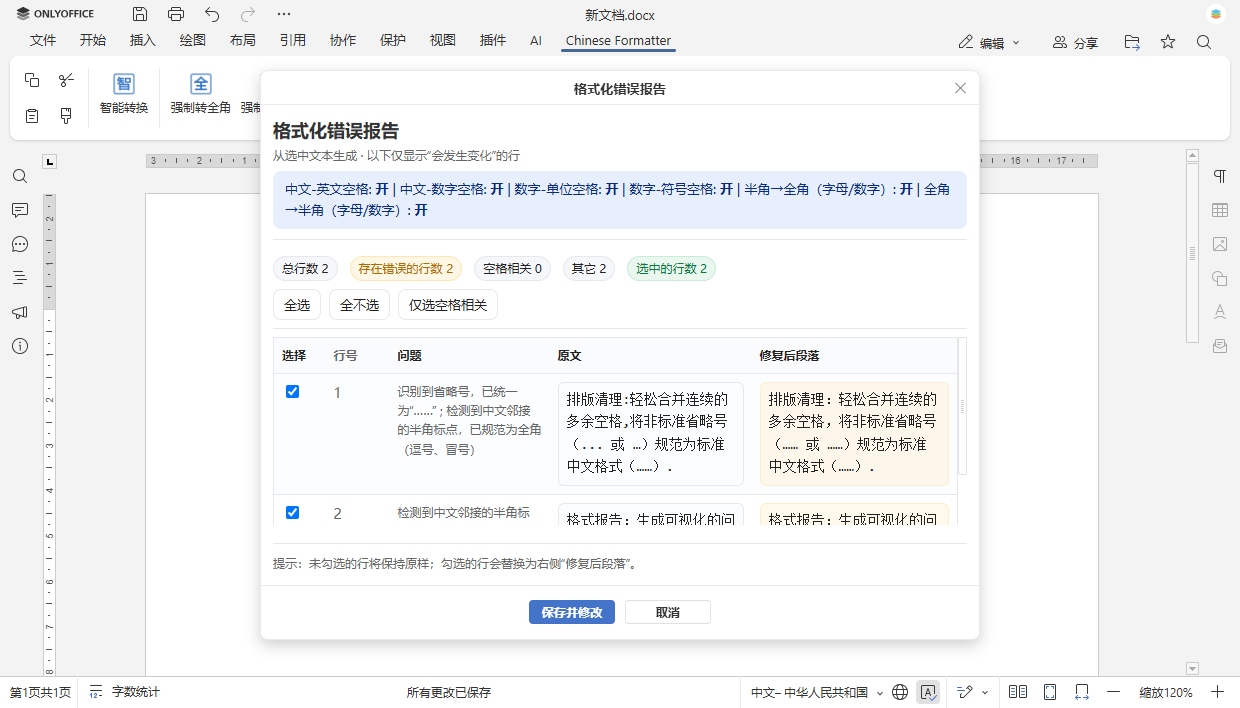Switch to the 引用 tab
This screenshot has width=1240, height=708.
tap(293, 41)
